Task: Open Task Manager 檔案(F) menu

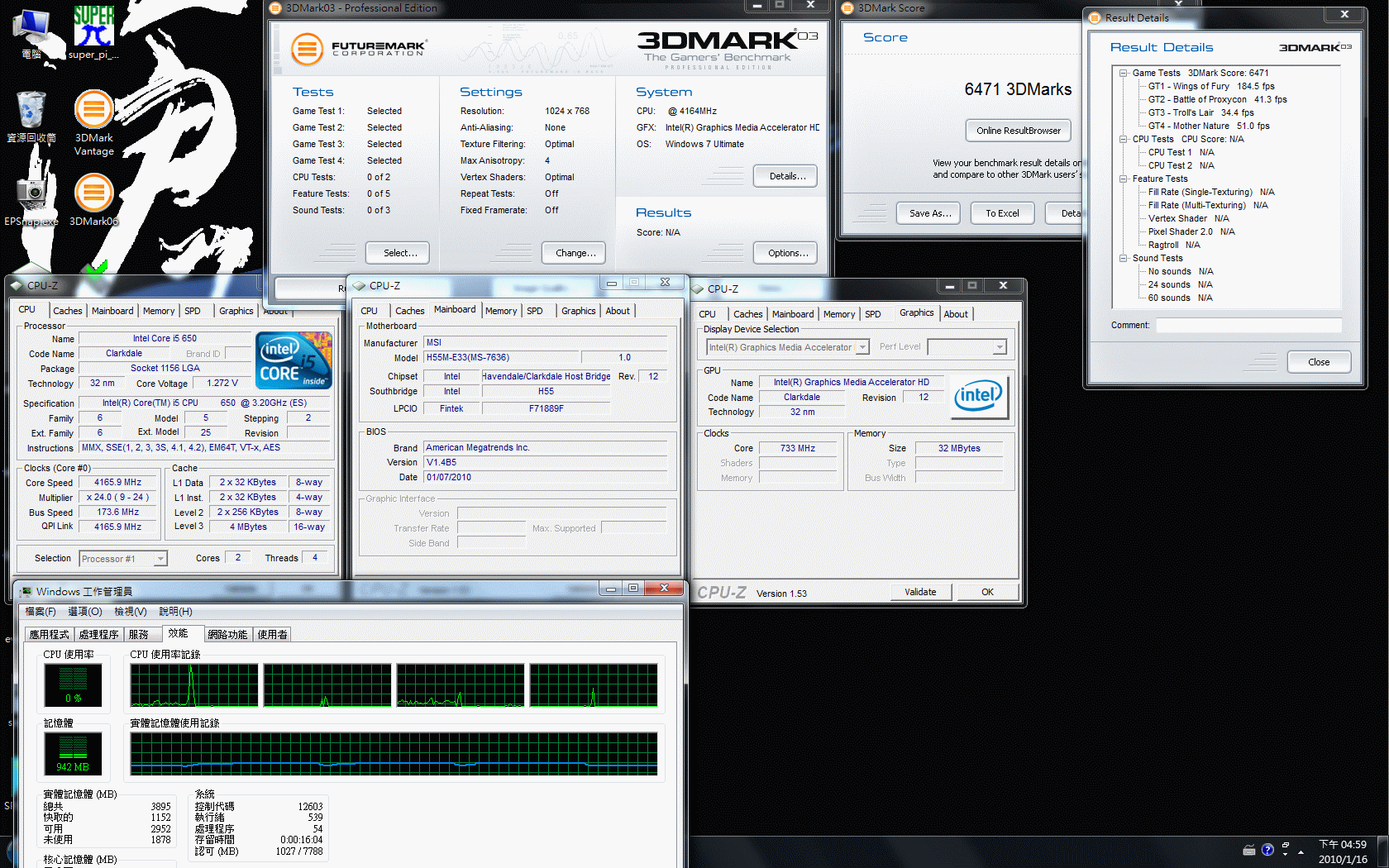Action: tap(41, 612)
